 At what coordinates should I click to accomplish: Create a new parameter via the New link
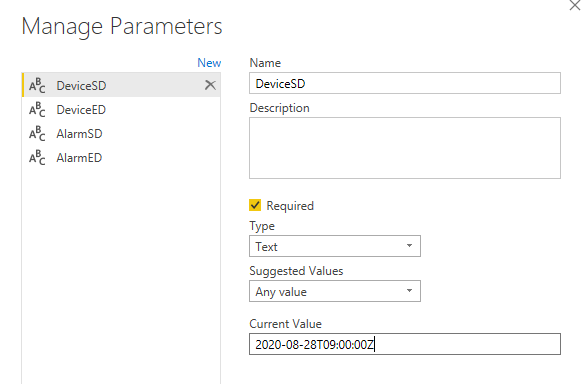click(209, 62)
